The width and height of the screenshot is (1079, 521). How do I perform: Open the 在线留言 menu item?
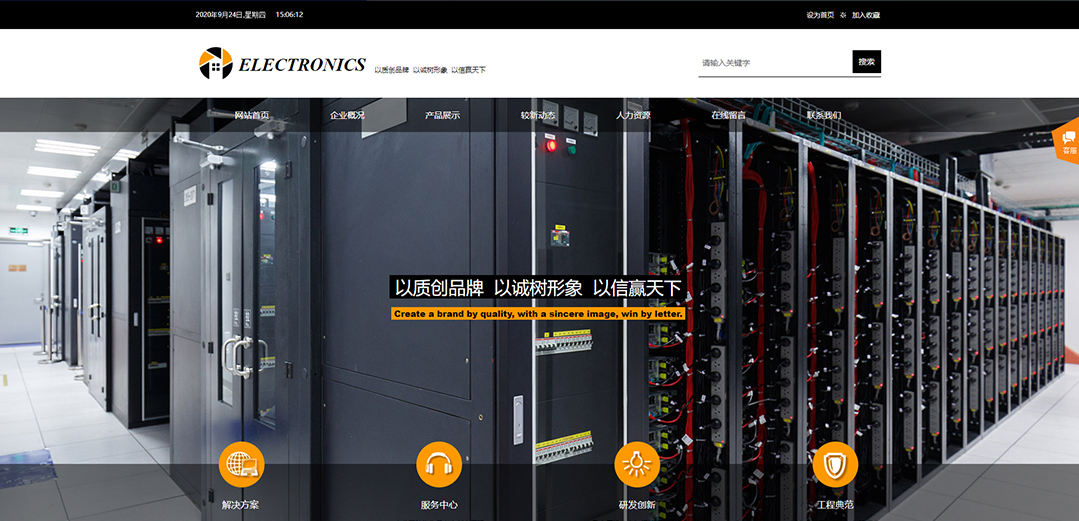coord(728,115)
